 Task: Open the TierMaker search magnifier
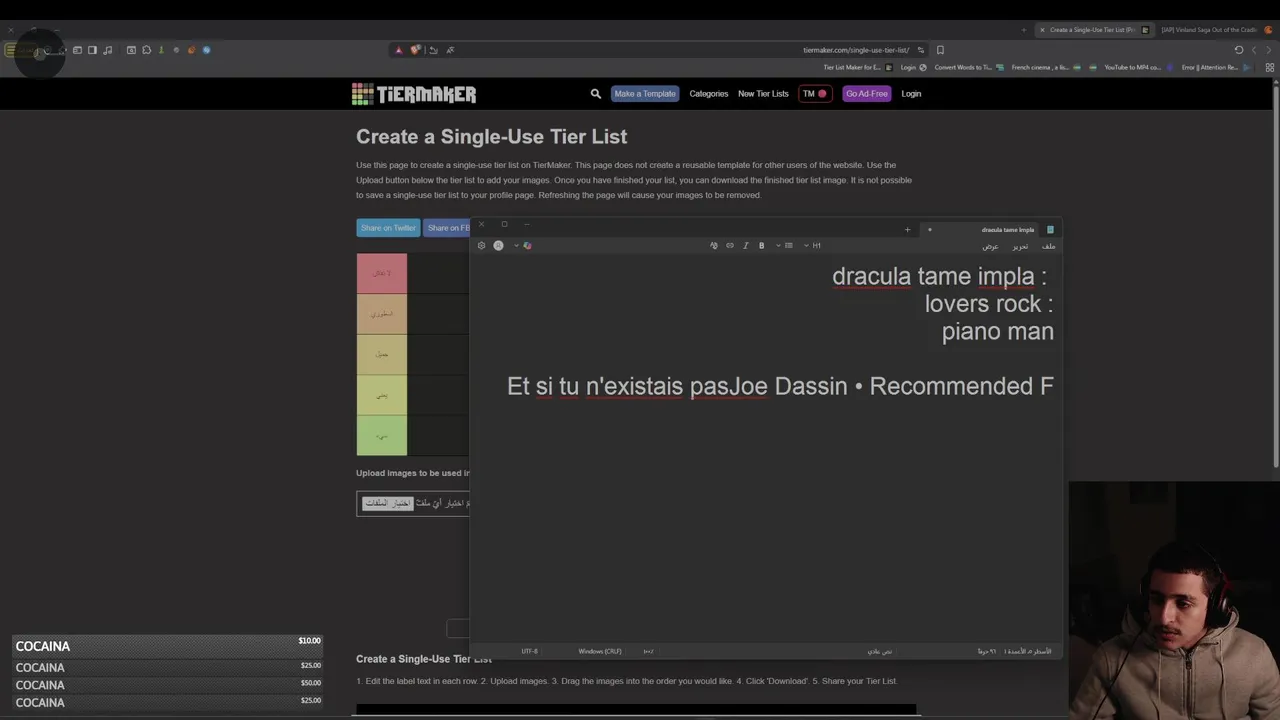[x=596, y=94]
